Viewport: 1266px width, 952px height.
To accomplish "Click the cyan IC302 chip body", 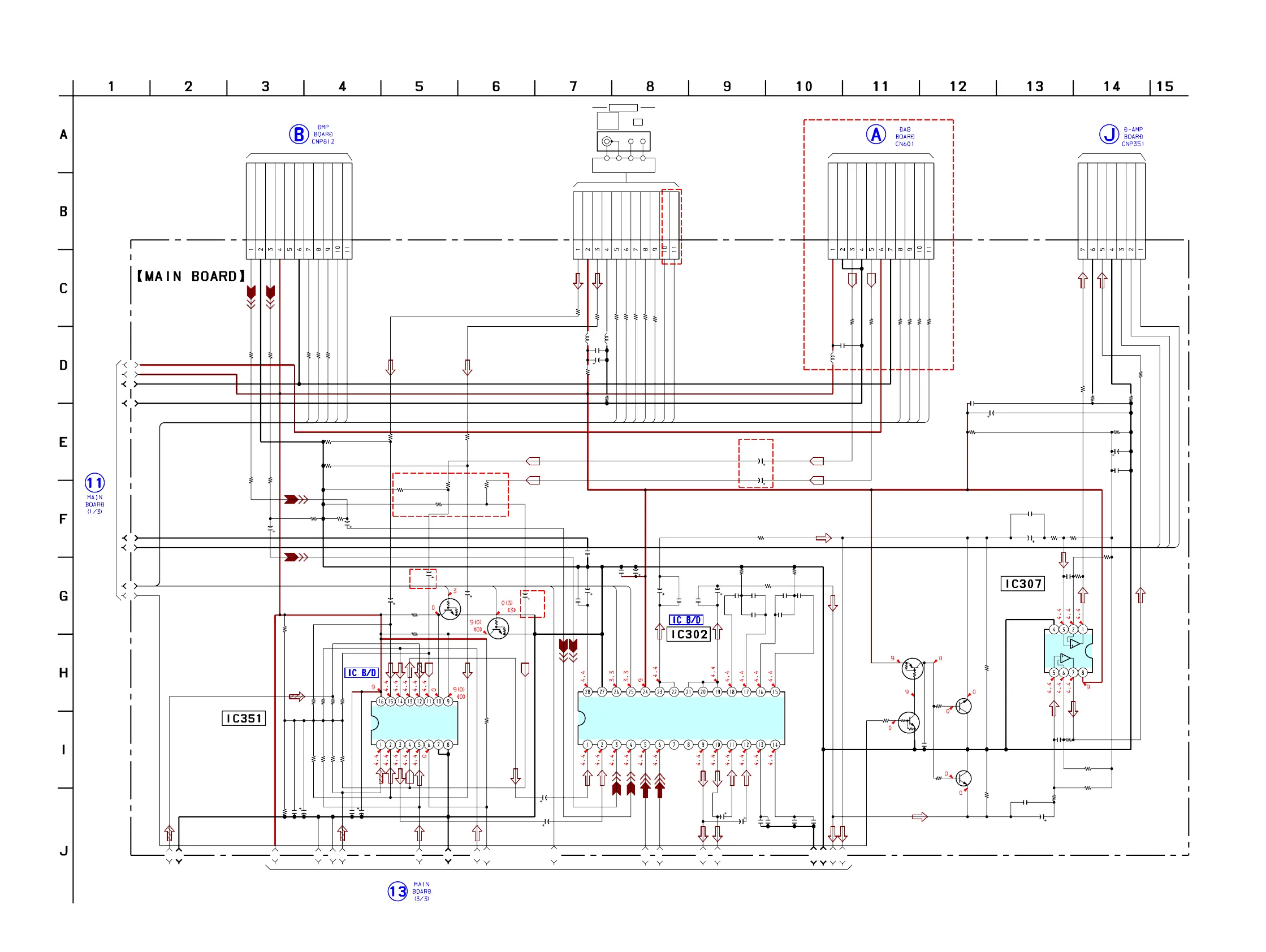I will 681,718.
